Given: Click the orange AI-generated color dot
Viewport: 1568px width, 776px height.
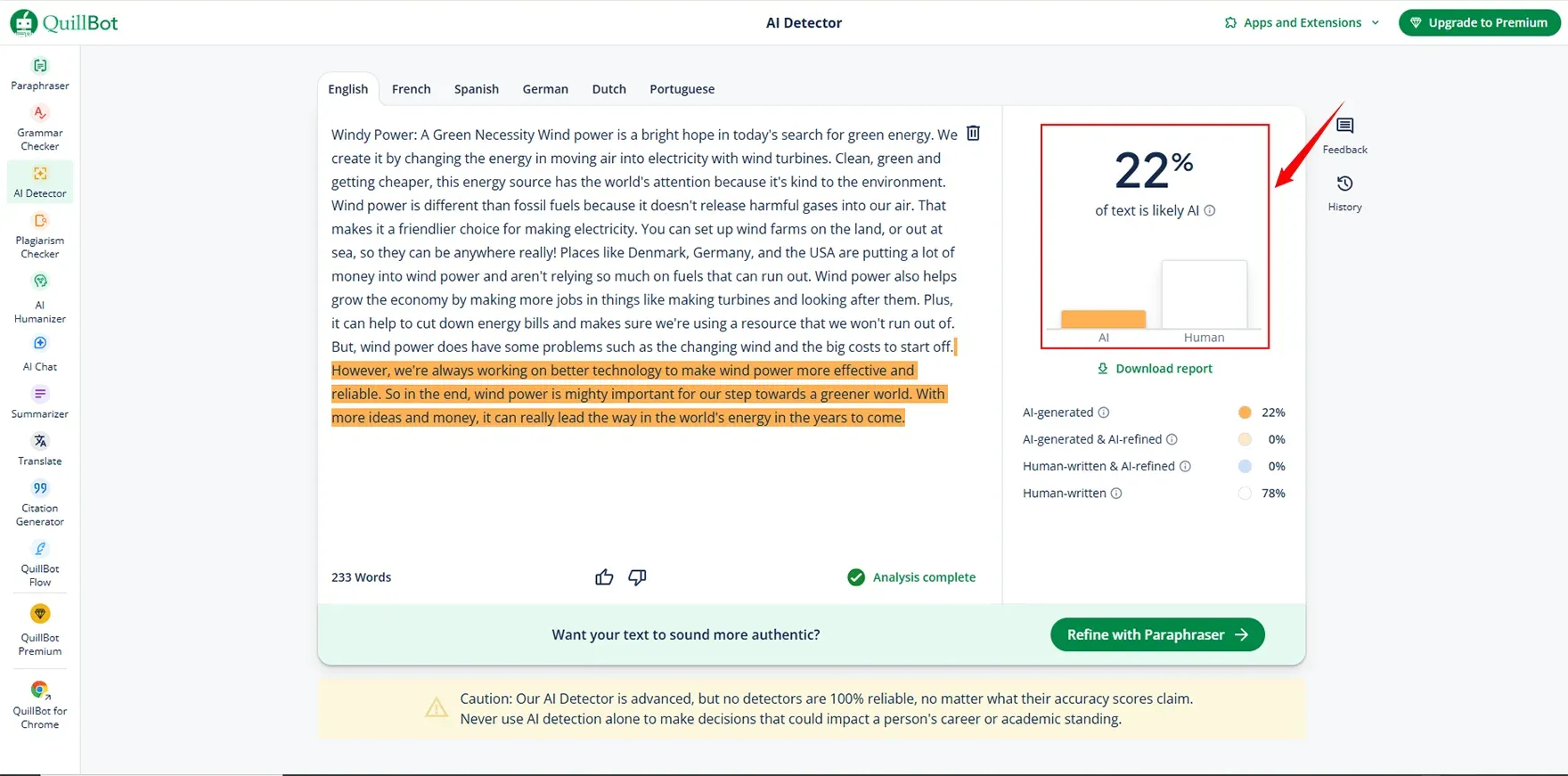Looking at the screenshot, I should (x=1245, y=413).
